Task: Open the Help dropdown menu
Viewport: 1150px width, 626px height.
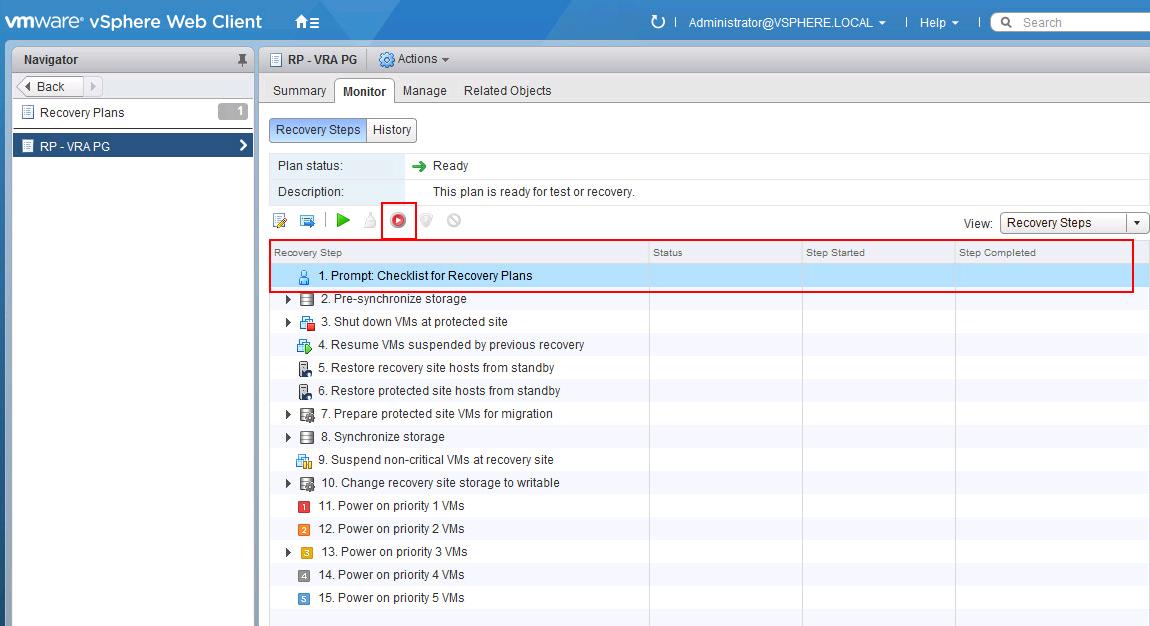Action: (x=940, y=23)
